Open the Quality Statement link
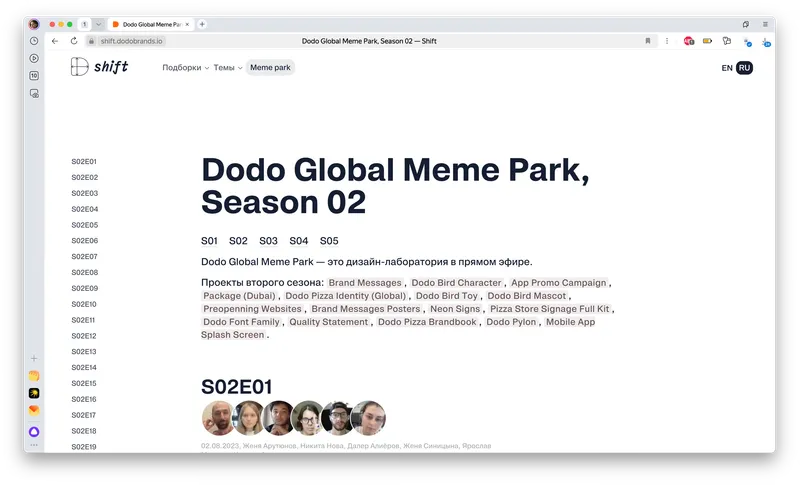 pyautogui.click(x=329, y=322)
